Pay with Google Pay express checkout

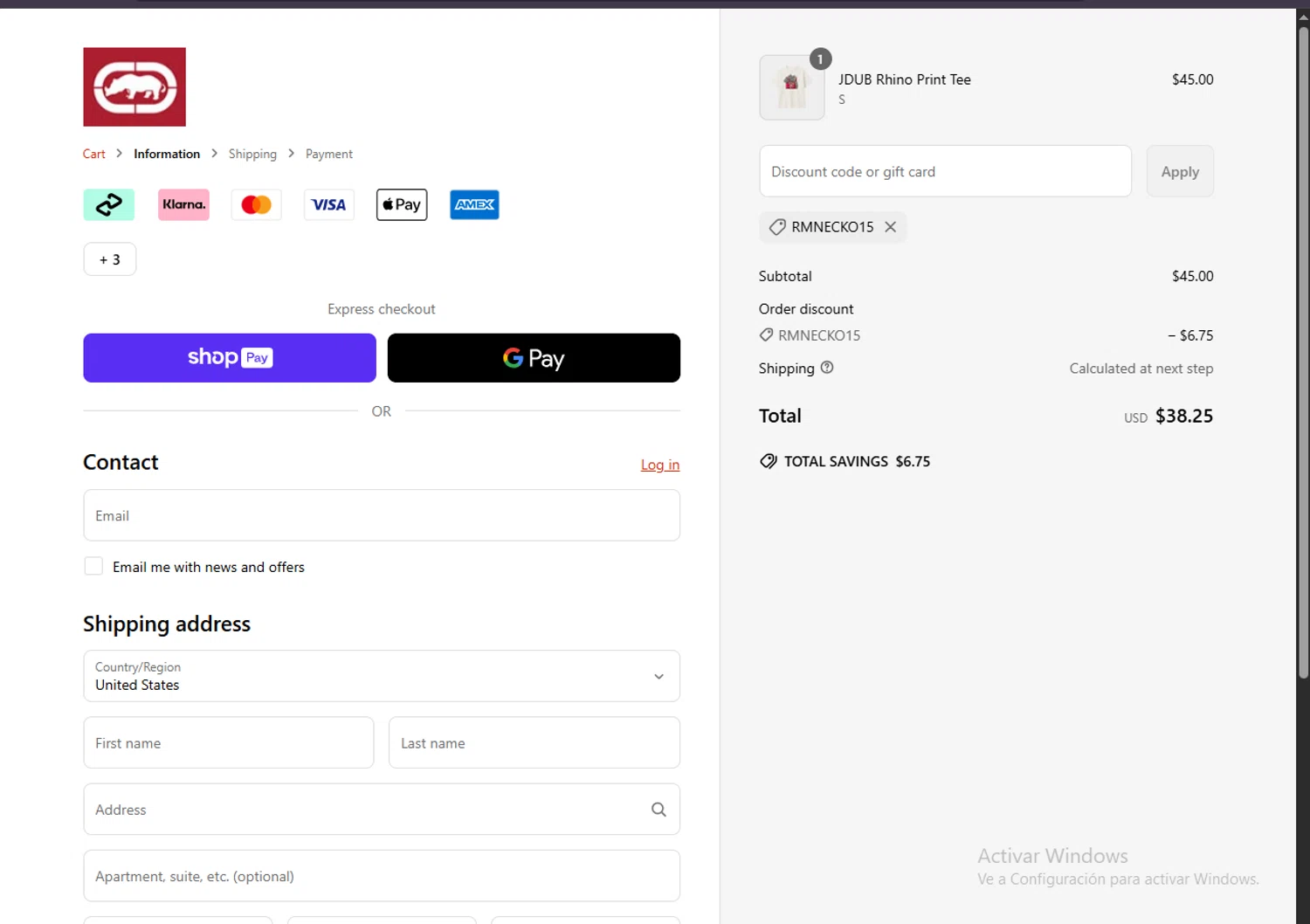[x=534, y=358]
